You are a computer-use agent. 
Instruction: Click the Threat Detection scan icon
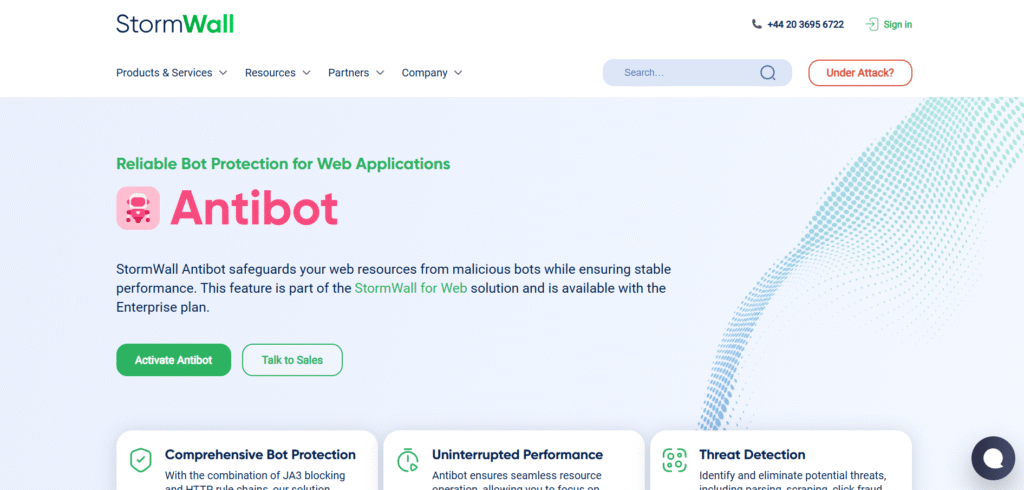tap(675, 460)
